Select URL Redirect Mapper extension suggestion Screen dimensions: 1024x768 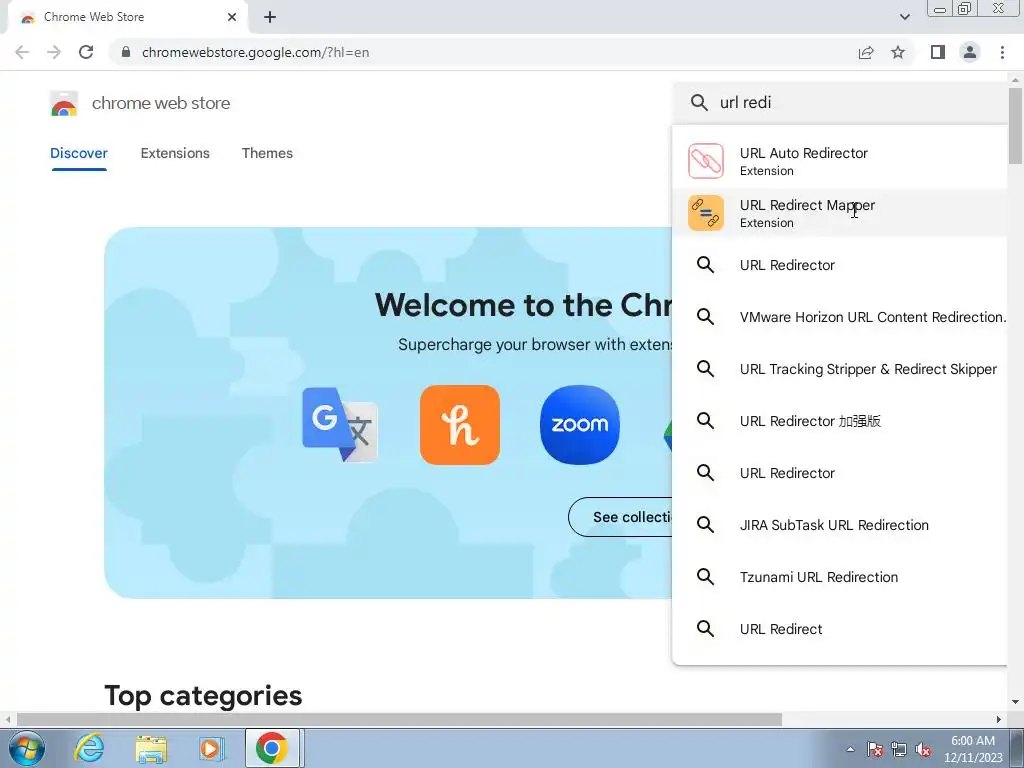point(840,213)
